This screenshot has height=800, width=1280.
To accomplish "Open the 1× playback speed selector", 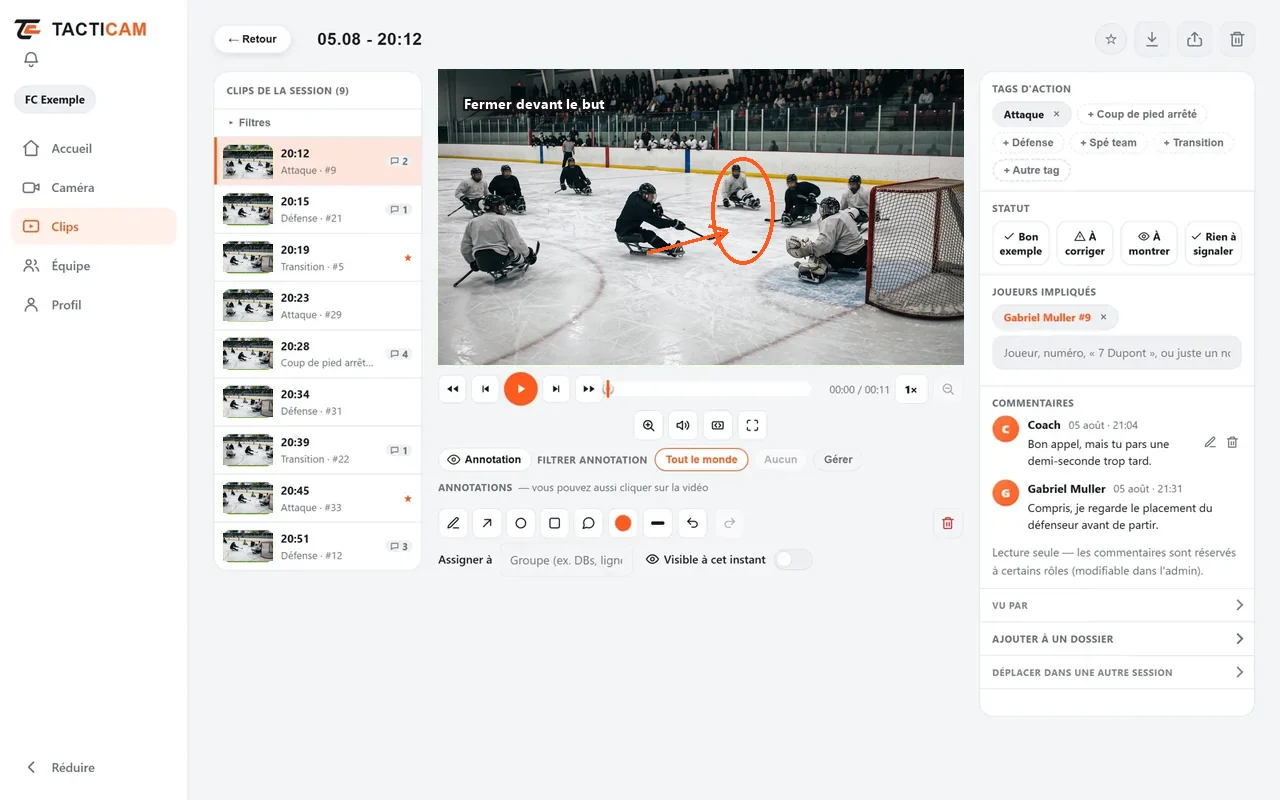I will click(x=911, y=390).
